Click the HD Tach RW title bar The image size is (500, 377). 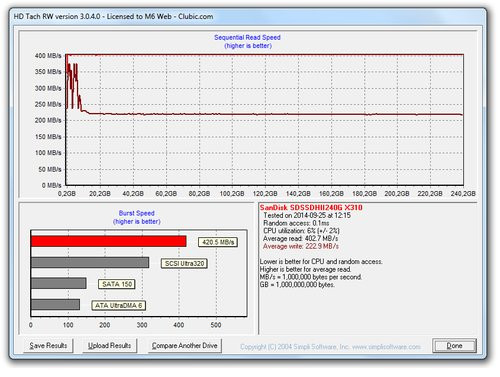pos(248,16)
